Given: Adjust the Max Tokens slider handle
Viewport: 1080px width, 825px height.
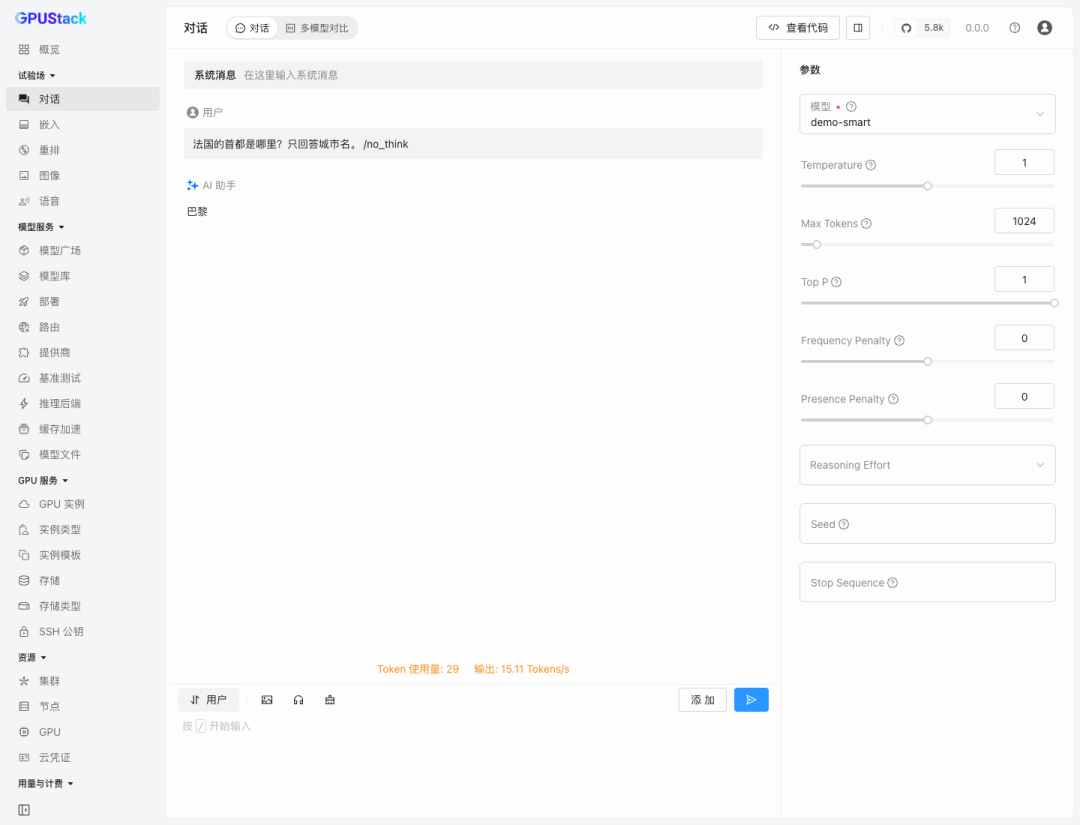Looking at the screenshot, I should 817,244.
